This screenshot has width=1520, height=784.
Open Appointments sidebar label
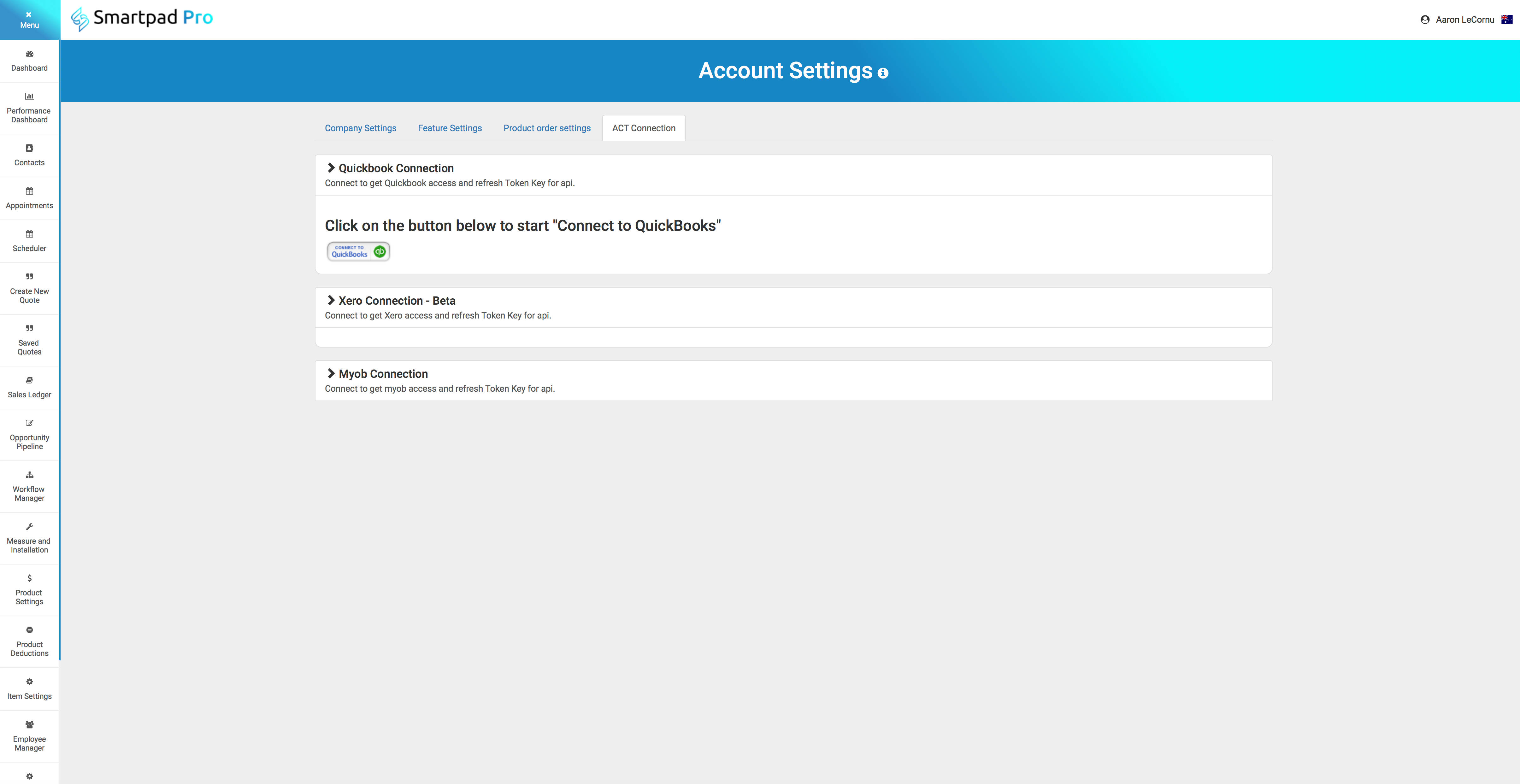coord(30,205)
